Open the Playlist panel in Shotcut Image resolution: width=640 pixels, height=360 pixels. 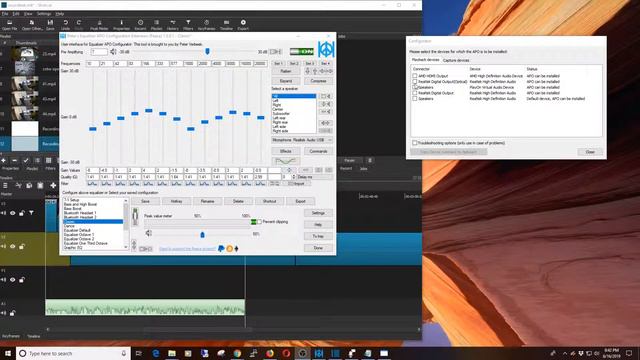[x=156, y=25]
